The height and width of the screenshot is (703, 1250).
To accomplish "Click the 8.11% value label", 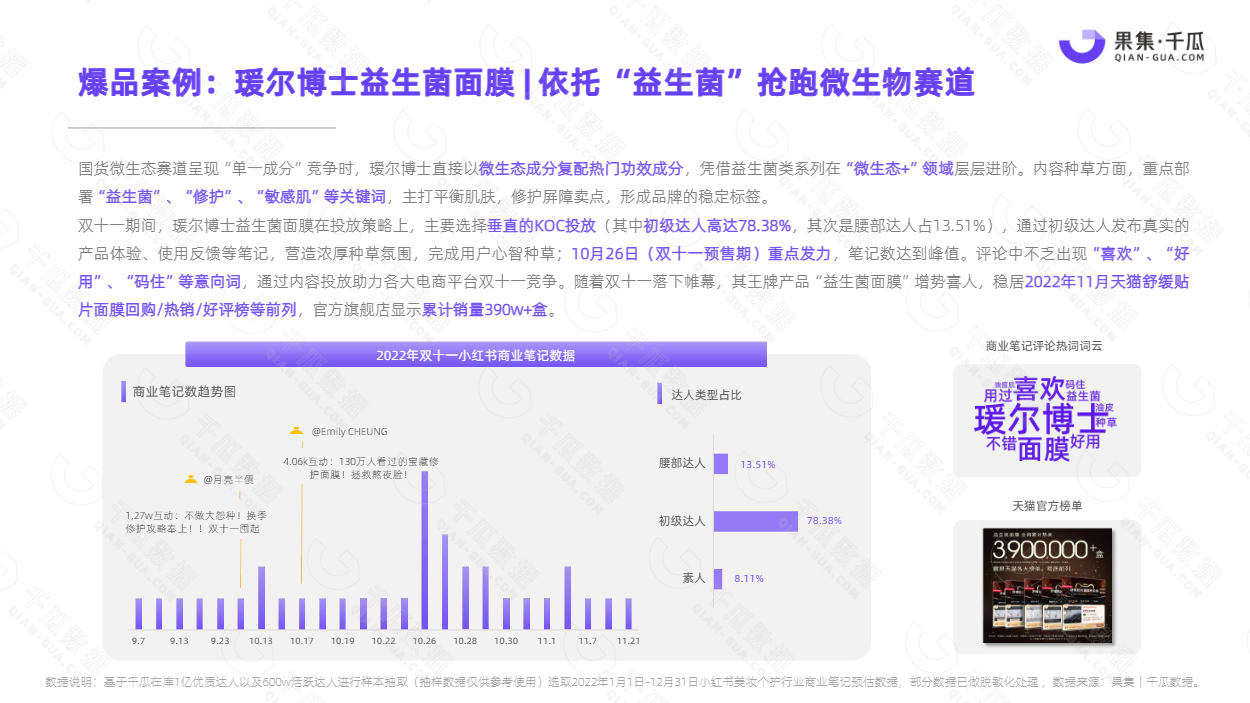I will click(748, 578).
